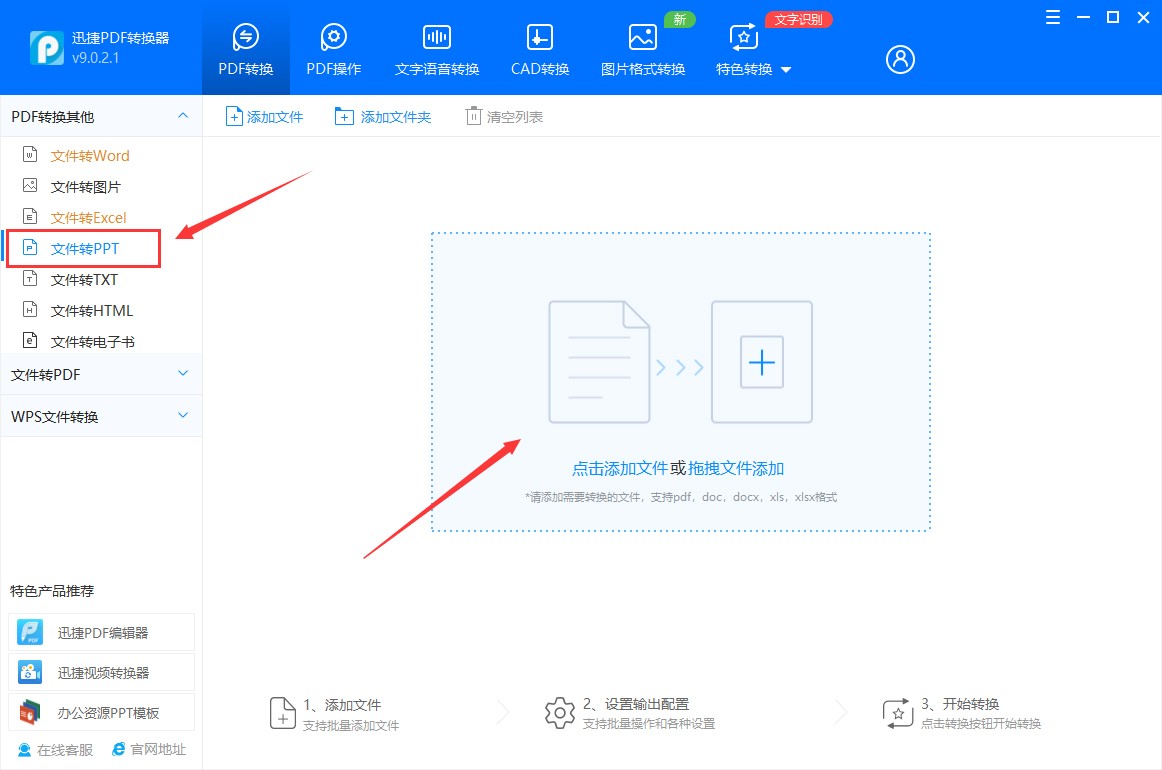Launch 迅捷视频转换器 from recommendations
This screenshot has height=770, width=1162.
click(100, 671)
